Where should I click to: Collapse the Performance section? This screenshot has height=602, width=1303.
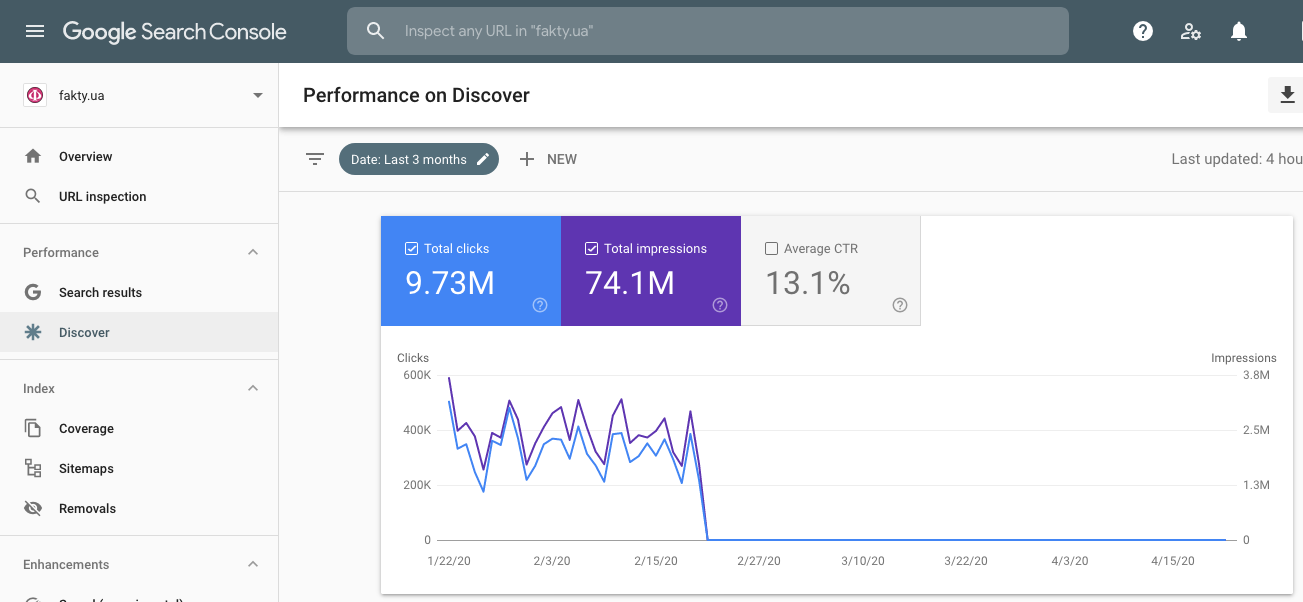253,252
